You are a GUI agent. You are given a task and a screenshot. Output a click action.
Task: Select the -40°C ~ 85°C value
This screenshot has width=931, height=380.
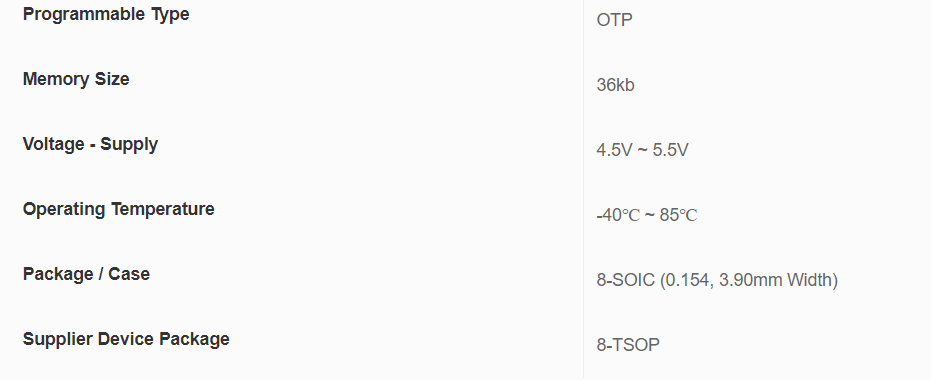647,215
